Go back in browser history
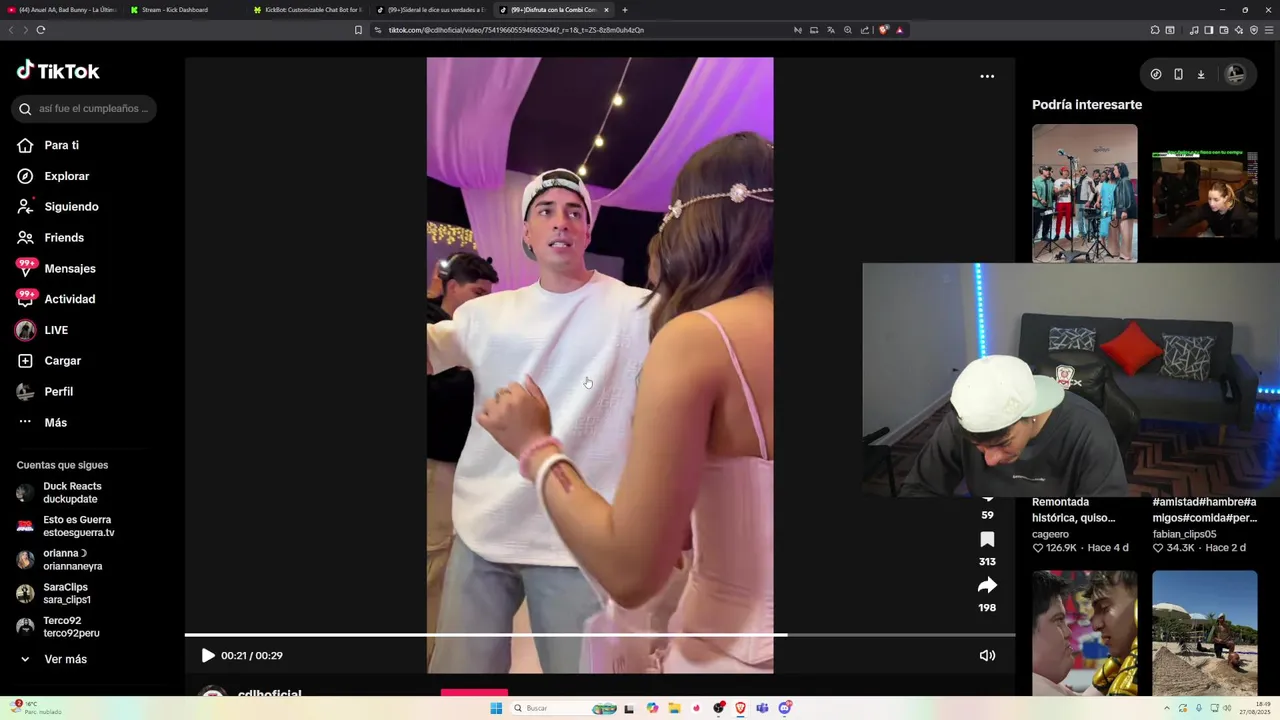 pyautogui.click(x=11, y=30)
